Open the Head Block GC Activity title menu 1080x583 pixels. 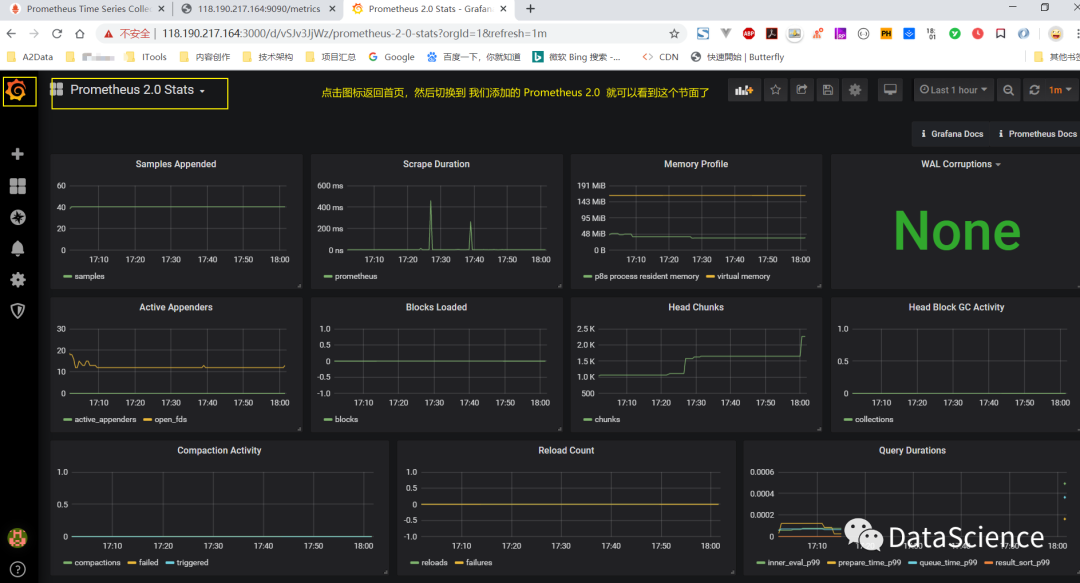click(x=956, y=307)
